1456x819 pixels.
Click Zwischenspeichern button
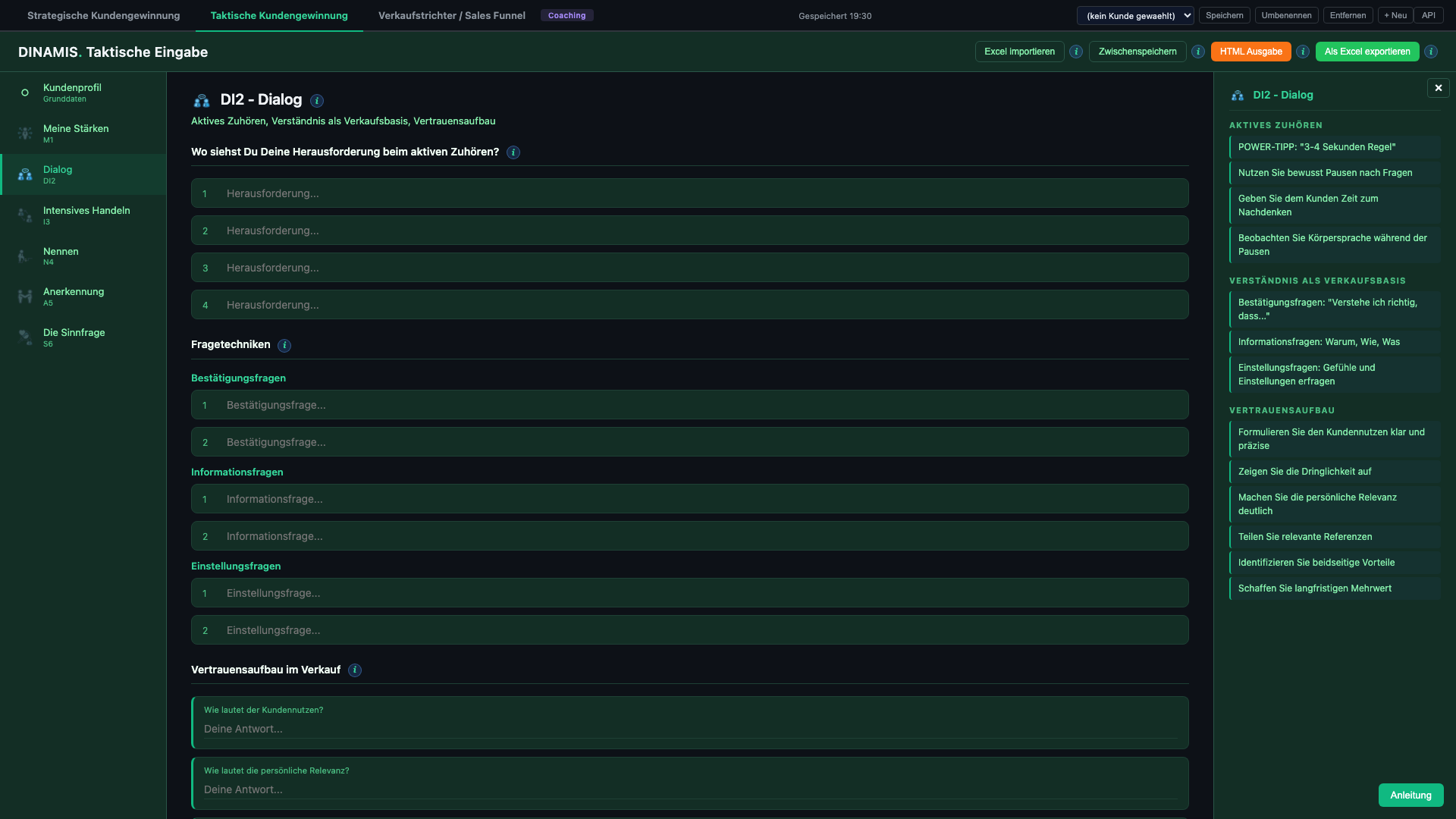[1137, 52]
